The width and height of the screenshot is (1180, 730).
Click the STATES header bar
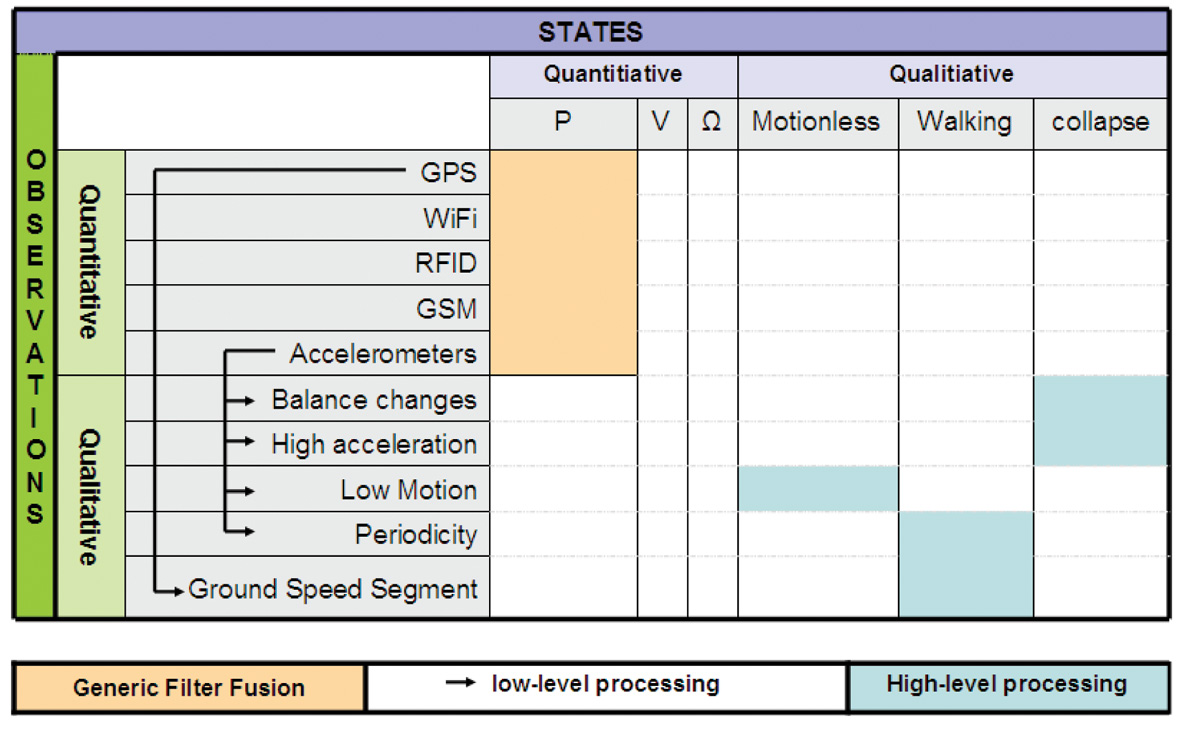[590, 31]
